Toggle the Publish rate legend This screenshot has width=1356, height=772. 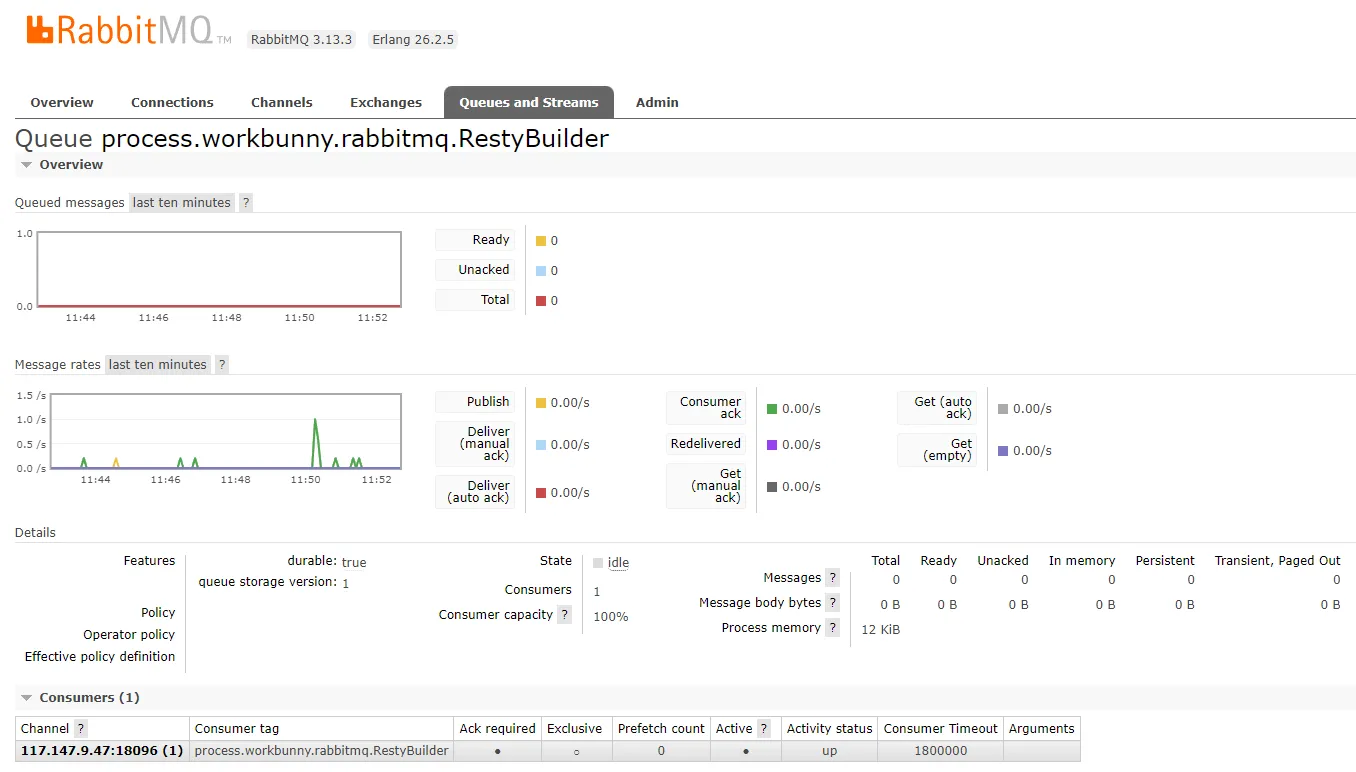tap(475, 402)
